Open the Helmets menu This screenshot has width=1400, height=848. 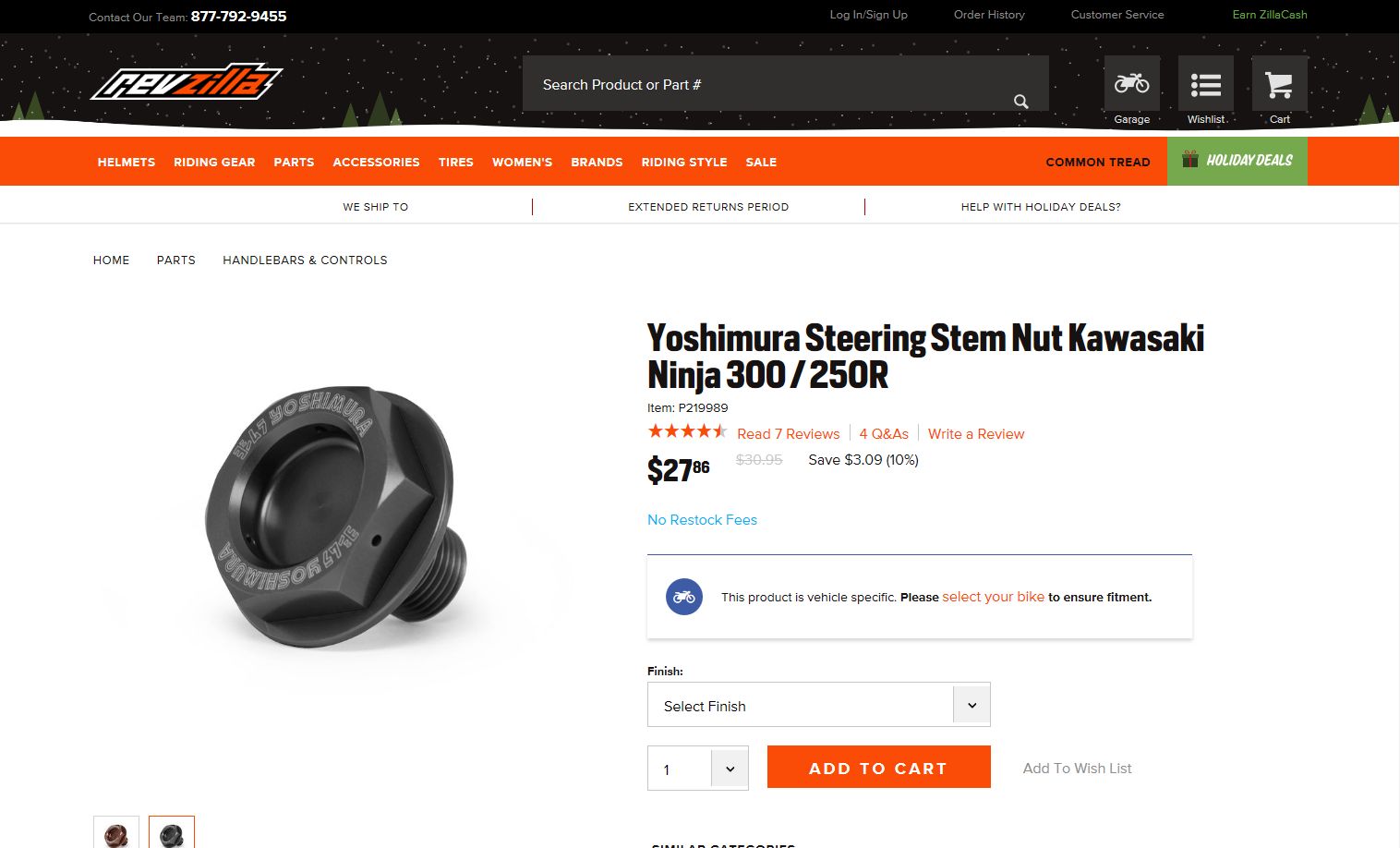pyautogui.click(x=127, y=162)
